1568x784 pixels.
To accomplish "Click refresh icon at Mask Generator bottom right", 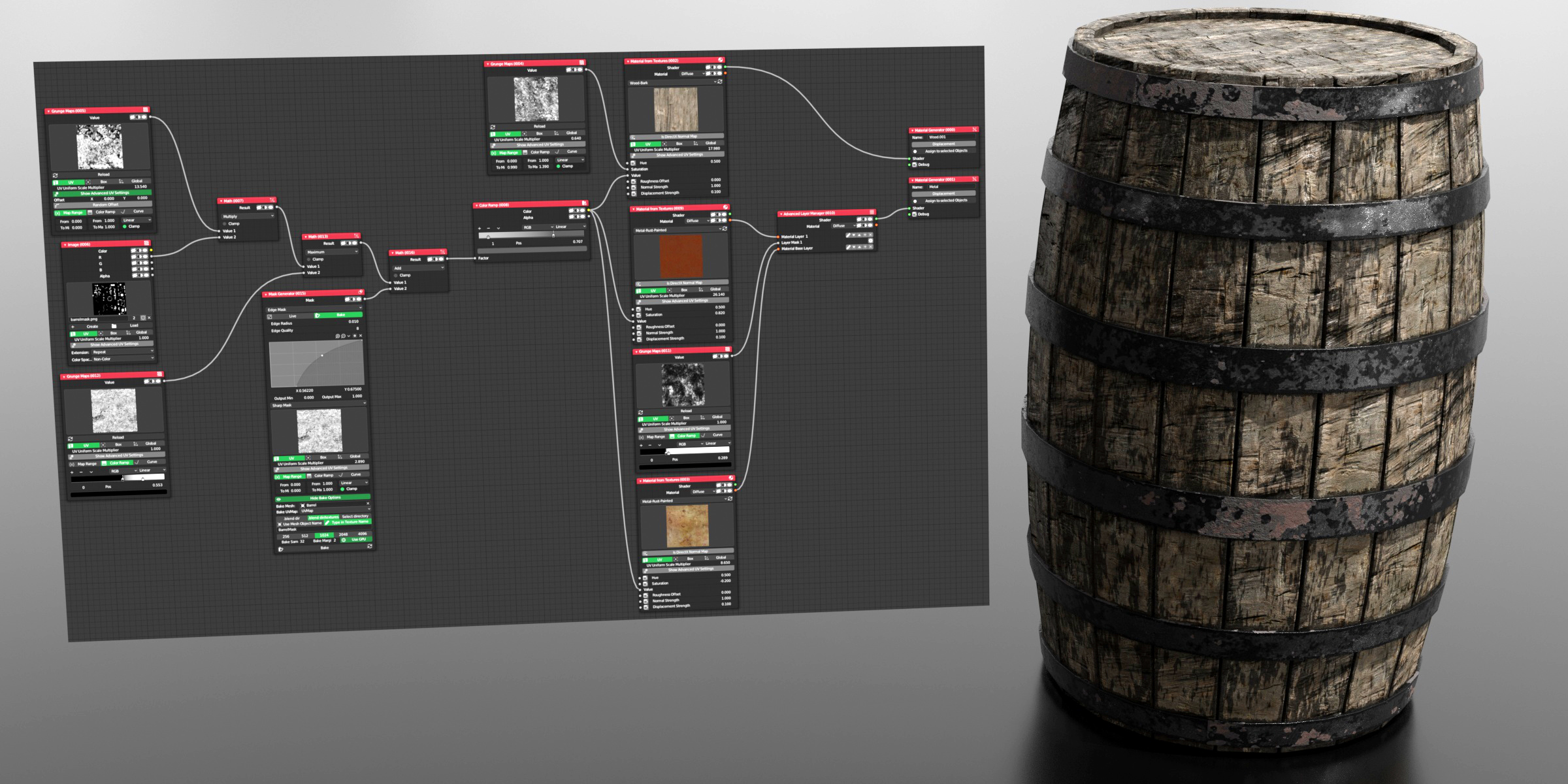I will tap(370, 546).
